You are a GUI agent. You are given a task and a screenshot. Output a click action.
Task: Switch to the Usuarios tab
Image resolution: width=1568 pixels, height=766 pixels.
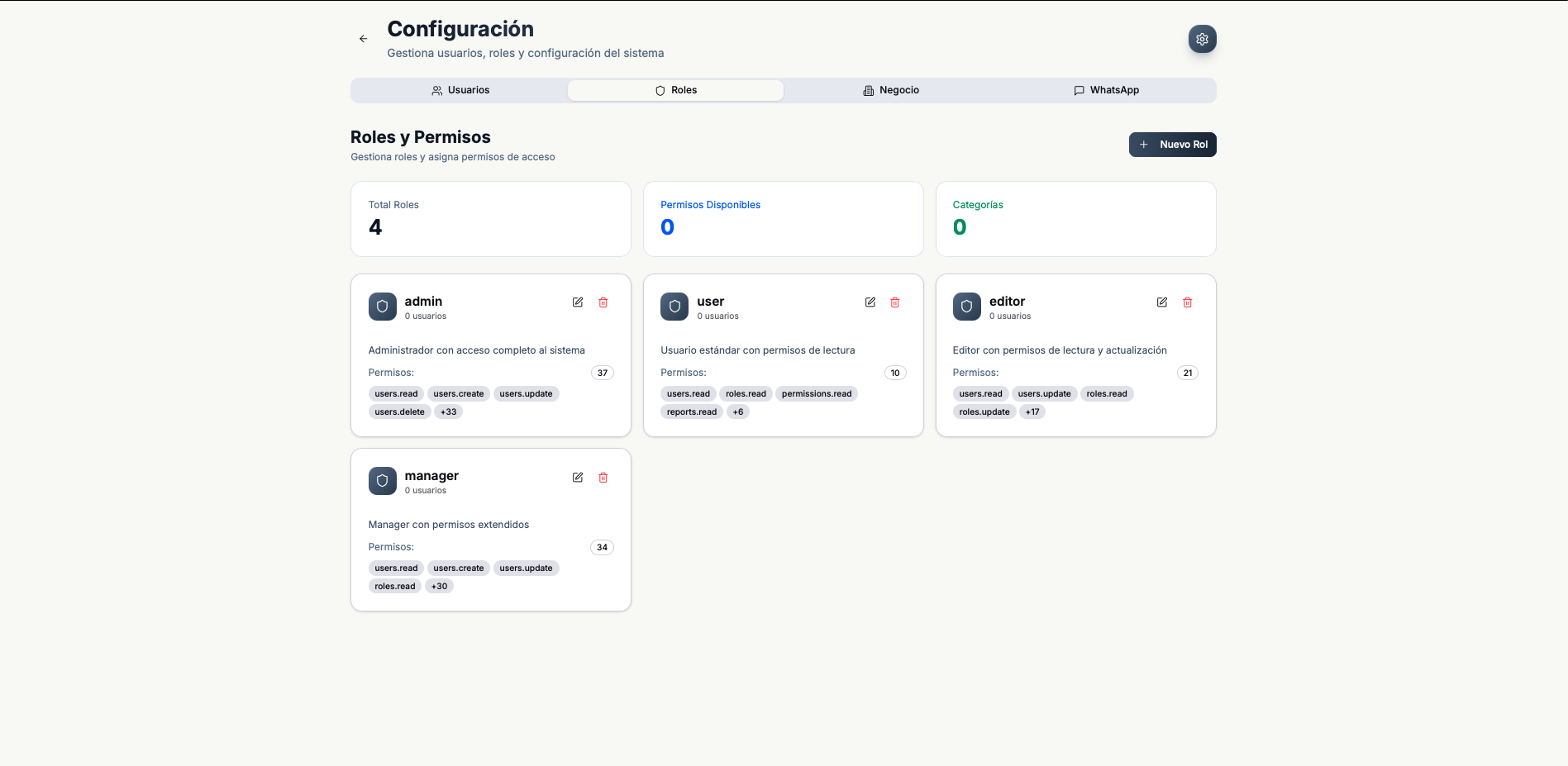460,90
